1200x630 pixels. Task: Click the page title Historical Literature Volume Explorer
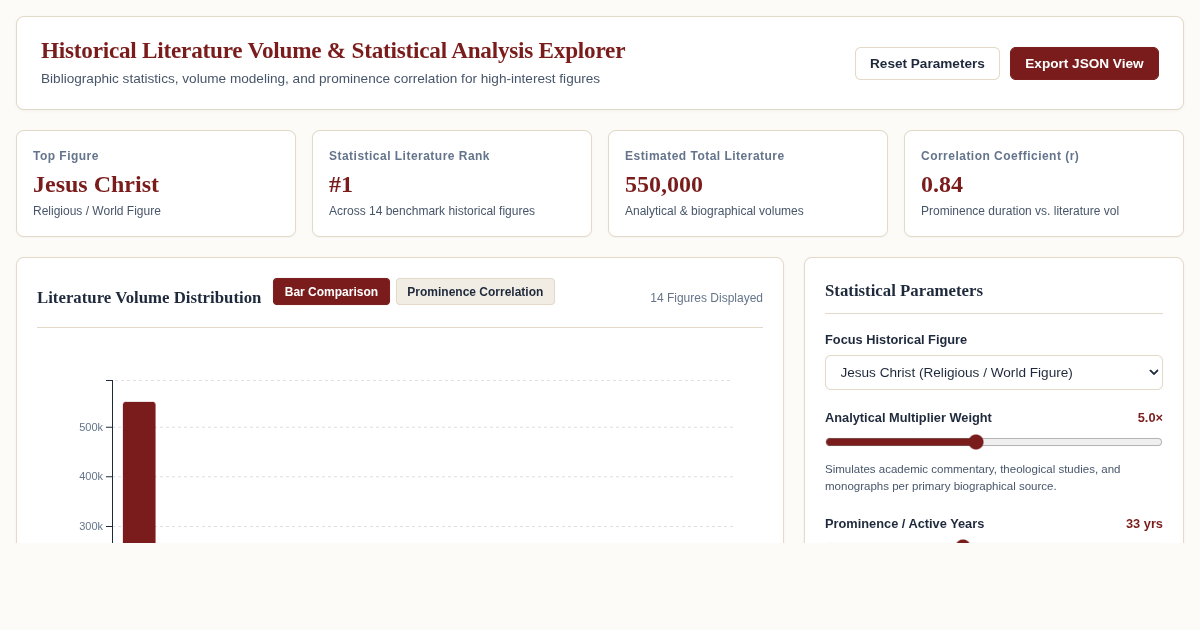(x=333, y=50)
